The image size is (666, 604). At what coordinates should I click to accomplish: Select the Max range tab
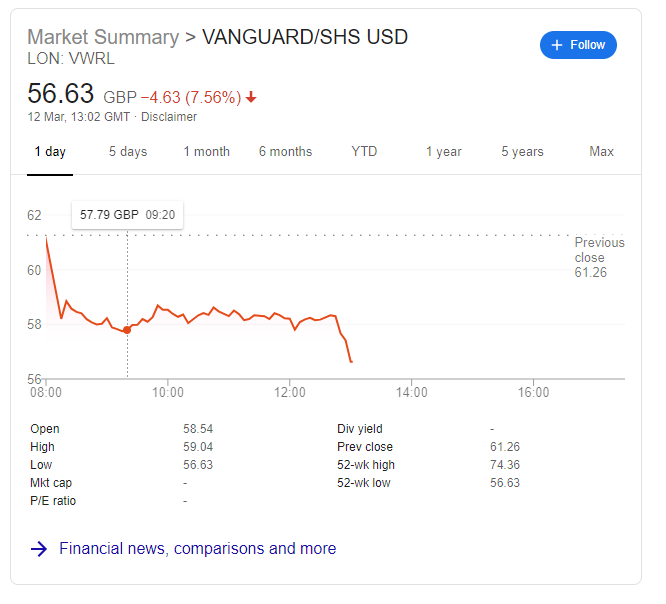(x=601, y=152)
